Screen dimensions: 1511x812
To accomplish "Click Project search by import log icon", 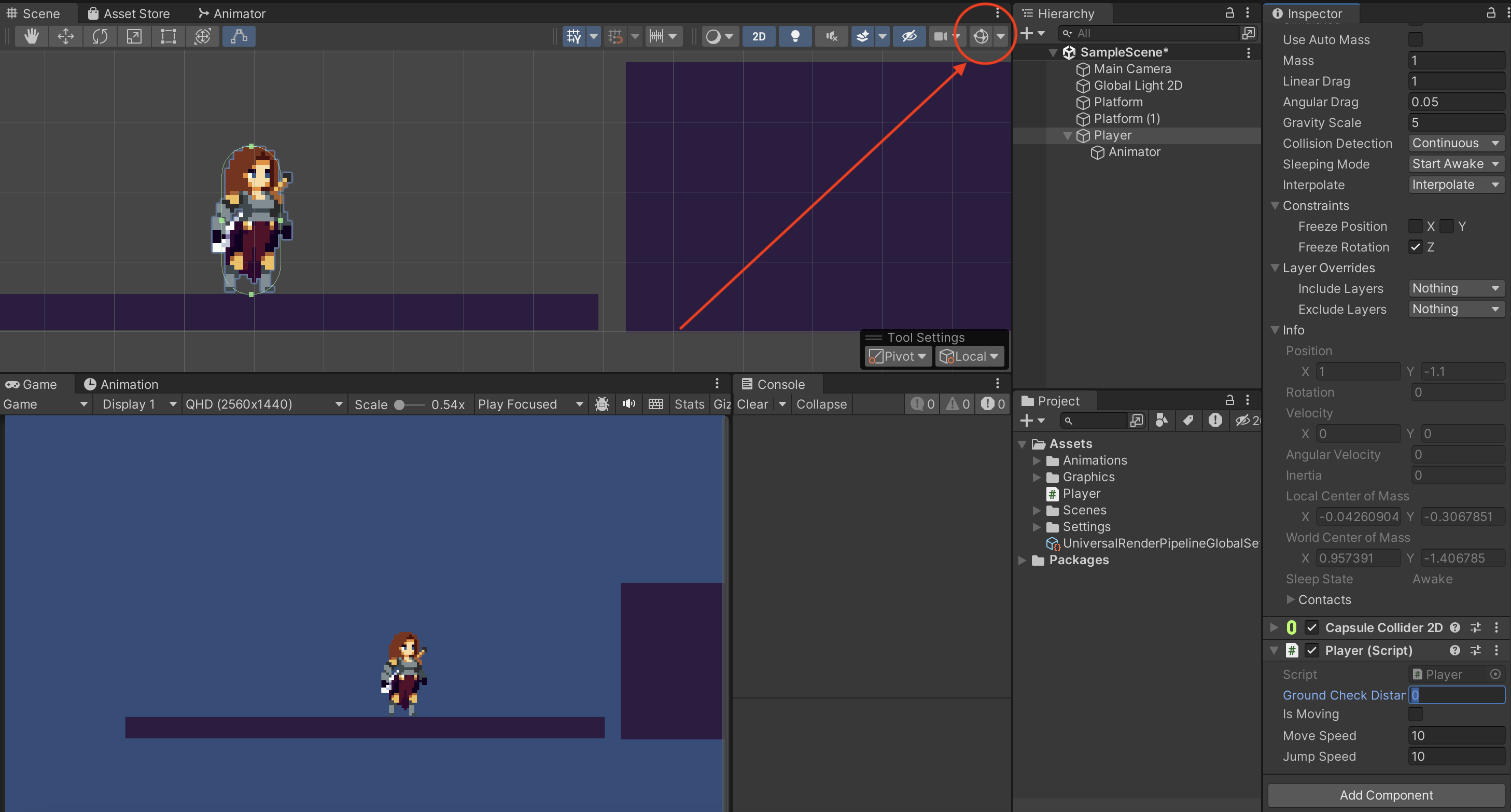I will point(1215,420).
